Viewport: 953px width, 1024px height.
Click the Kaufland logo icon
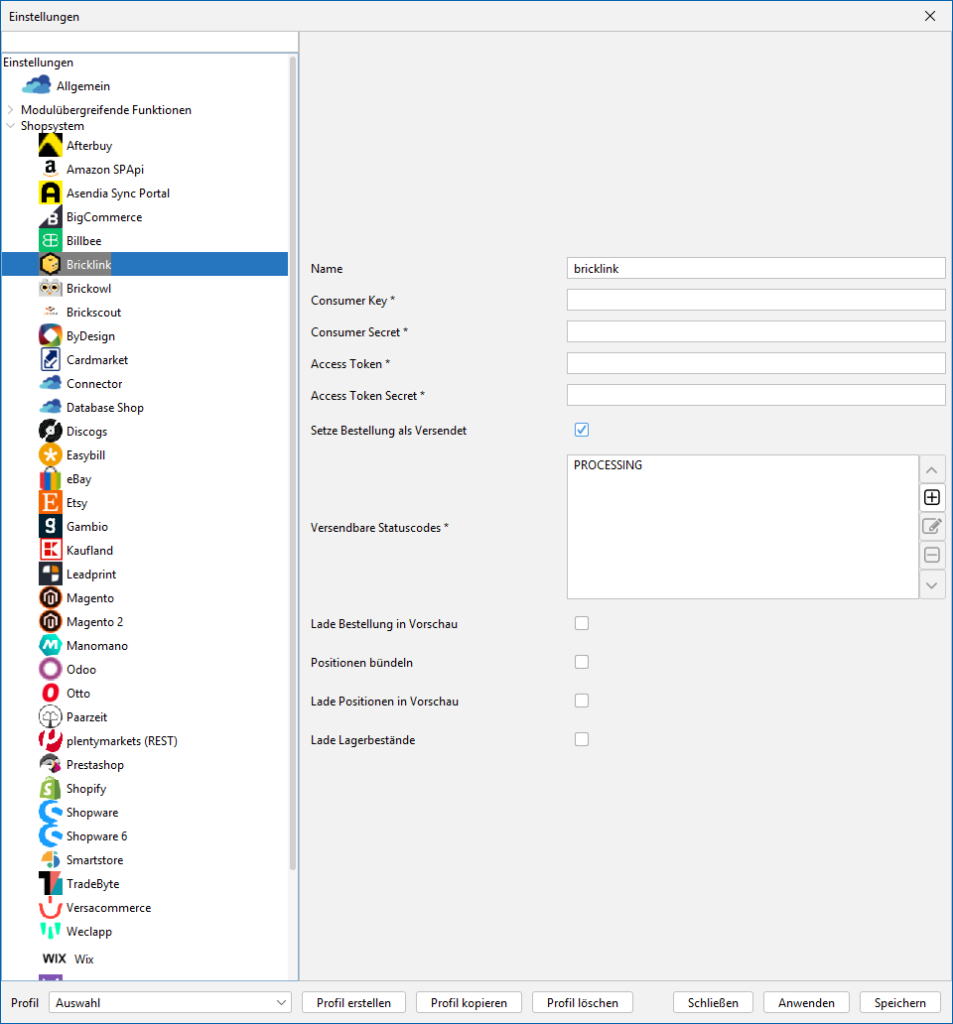50,550
